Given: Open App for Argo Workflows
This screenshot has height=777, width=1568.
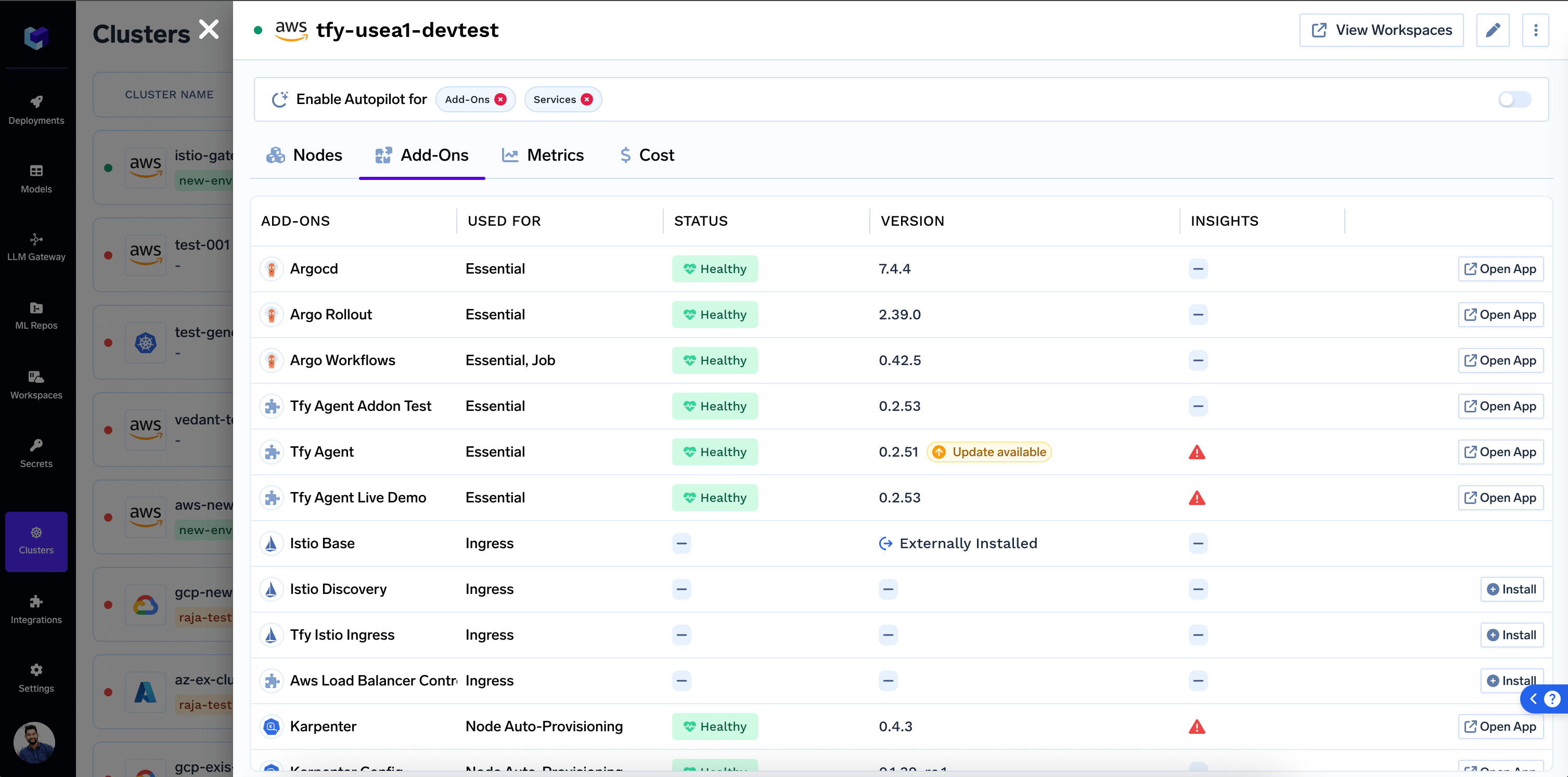Looking at the screenshot, I should (x=1500, y=360).
